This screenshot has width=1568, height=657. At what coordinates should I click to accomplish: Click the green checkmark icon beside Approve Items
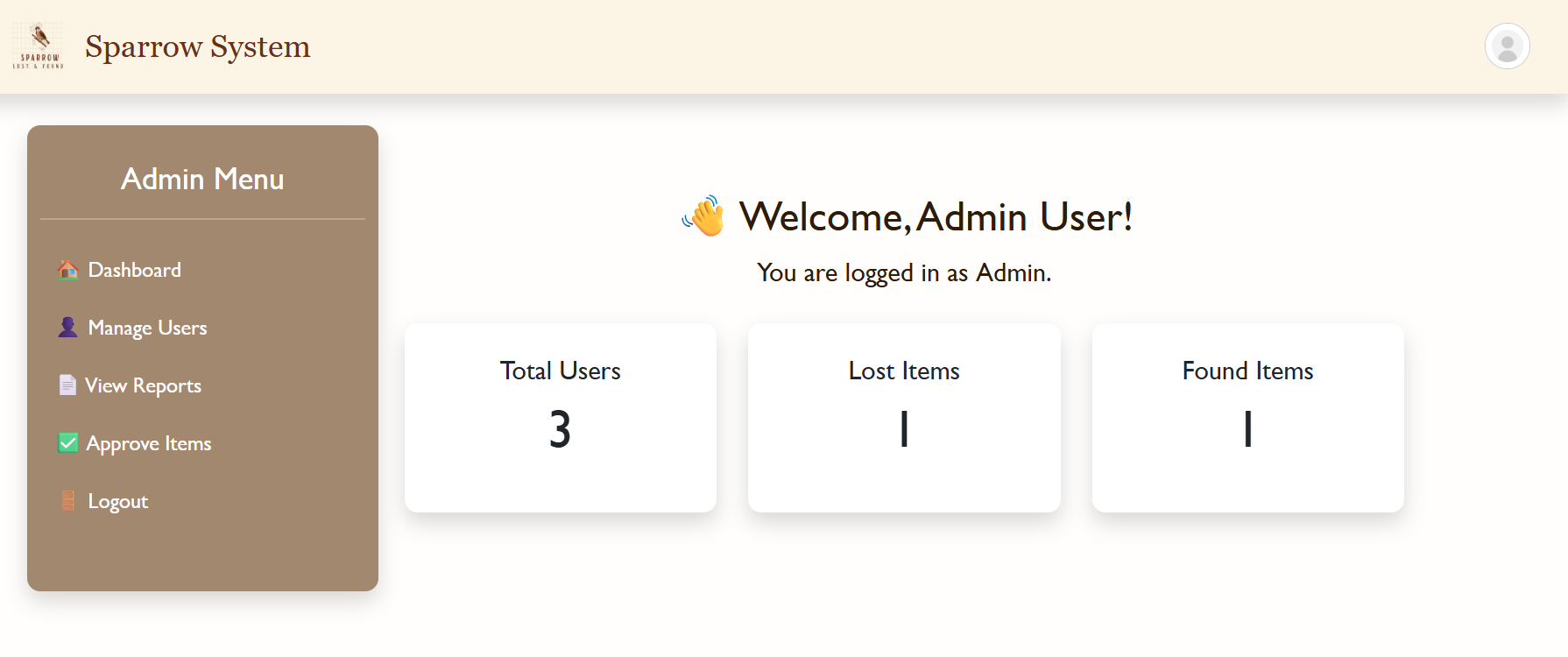coord(67,443)
